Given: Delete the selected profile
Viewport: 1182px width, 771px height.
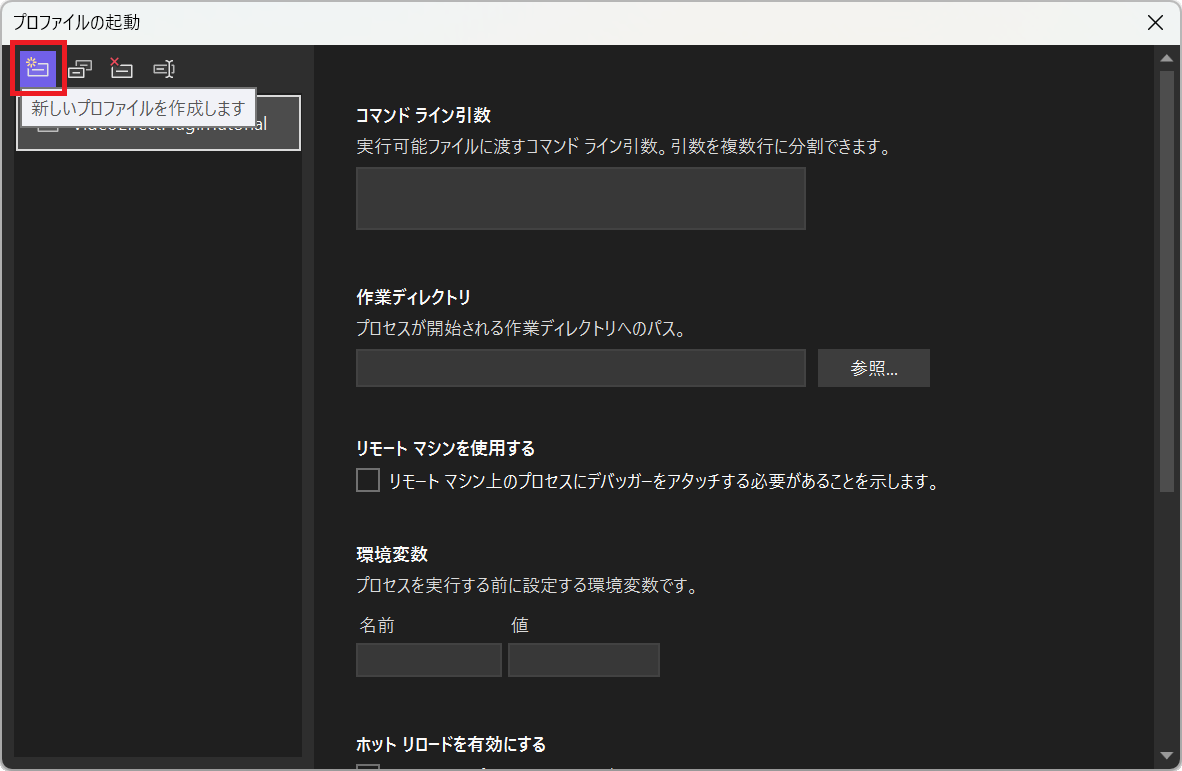Looking at the screenshot, I should click(x=121, y=69).
